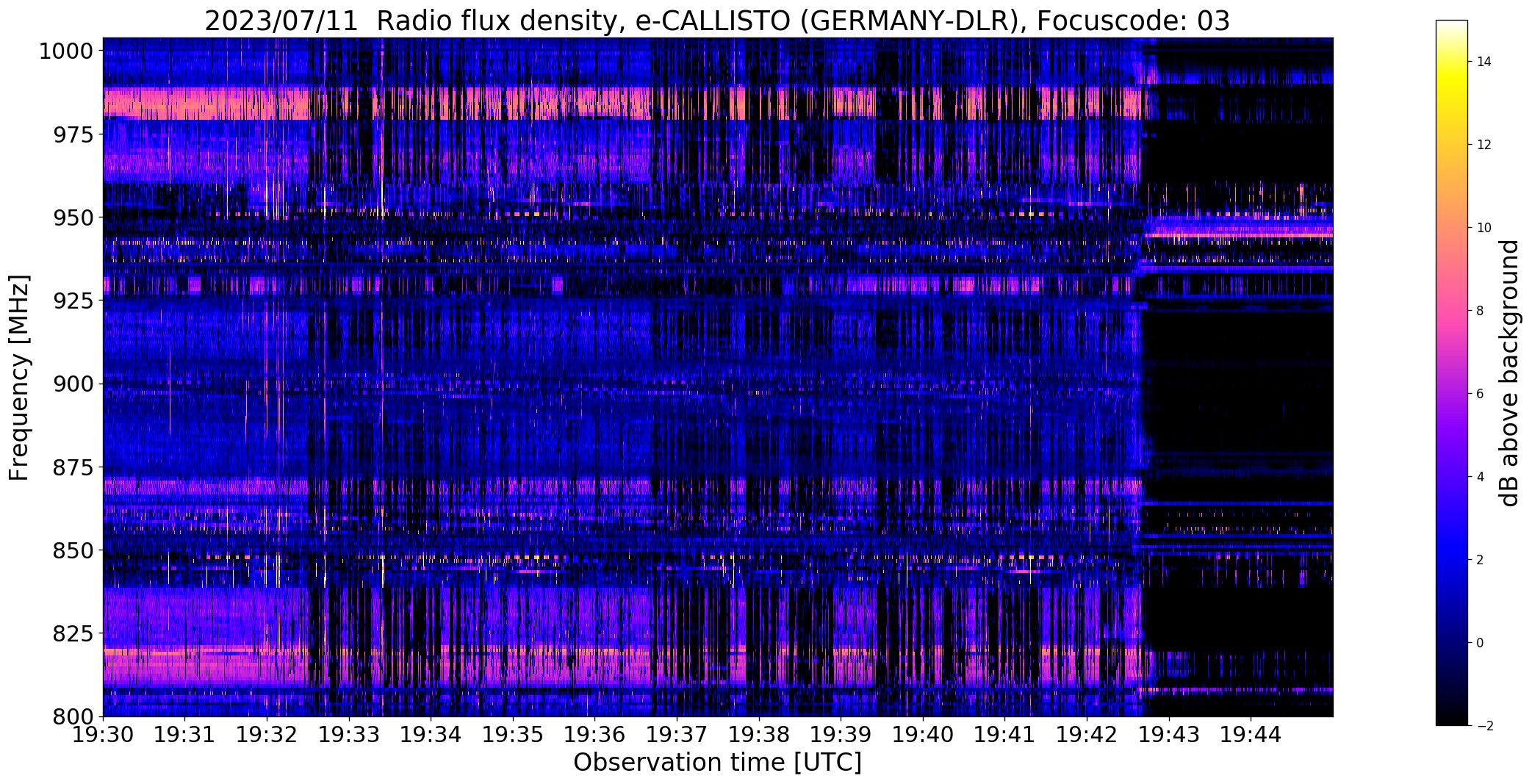The width and height of the screenshot is (1532, 784).
Task: Click the blue region of the colorbar near 2 dB
Action: [1451, 560]
